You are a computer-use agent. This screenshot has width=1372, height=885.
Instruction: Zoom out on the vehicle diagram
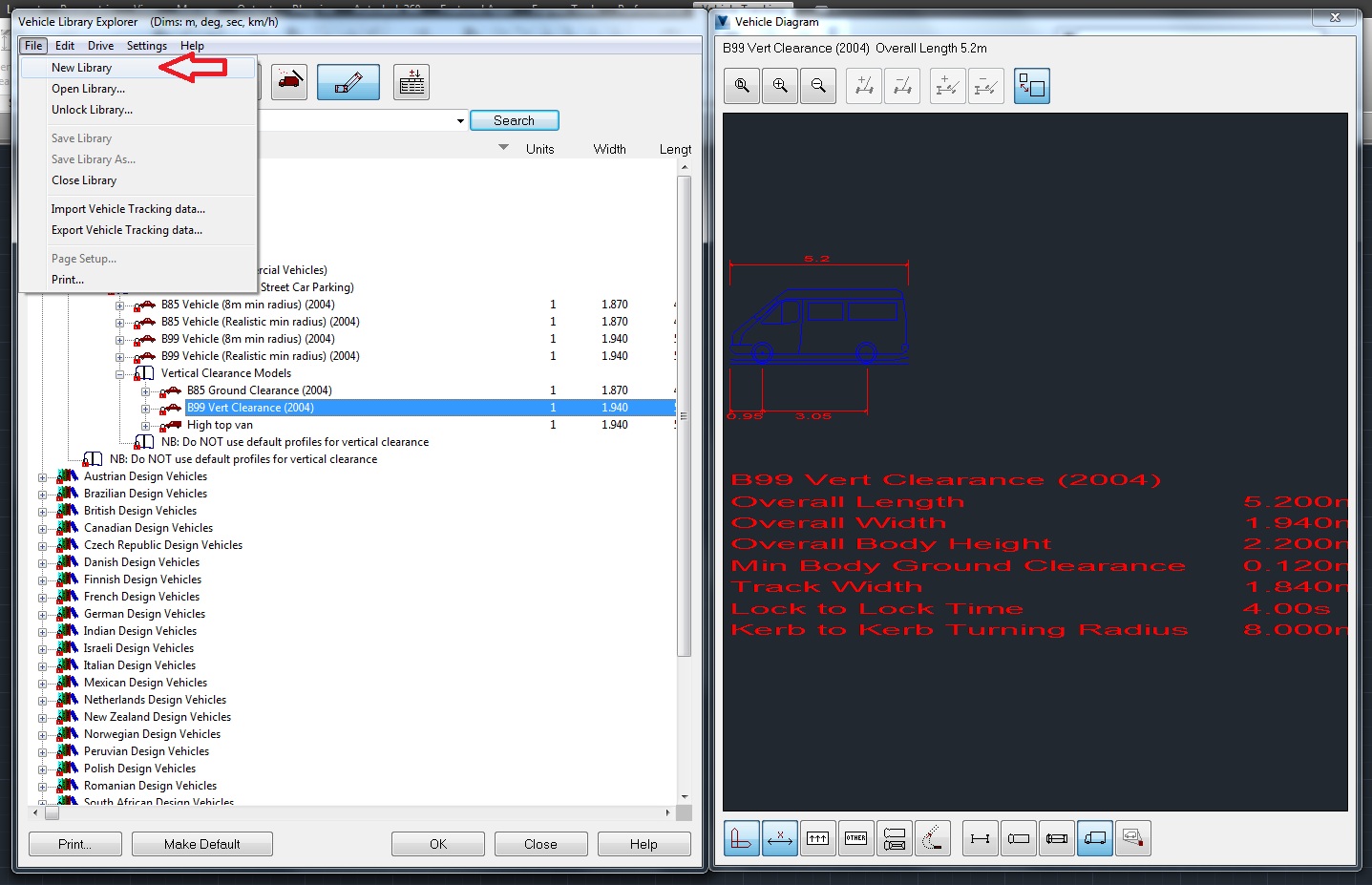[818, 86]
